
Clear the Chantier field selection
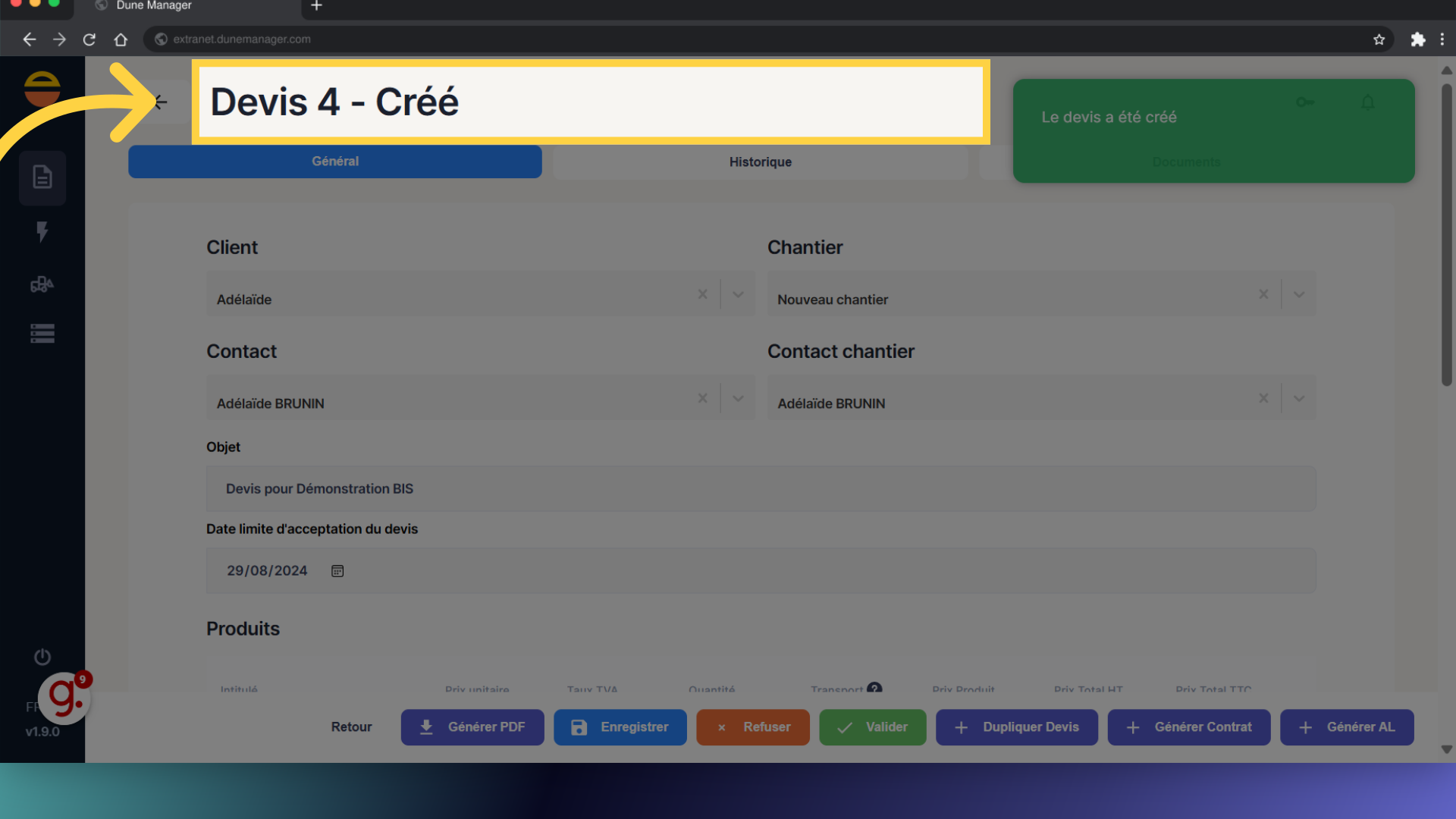coord(1263,294)
